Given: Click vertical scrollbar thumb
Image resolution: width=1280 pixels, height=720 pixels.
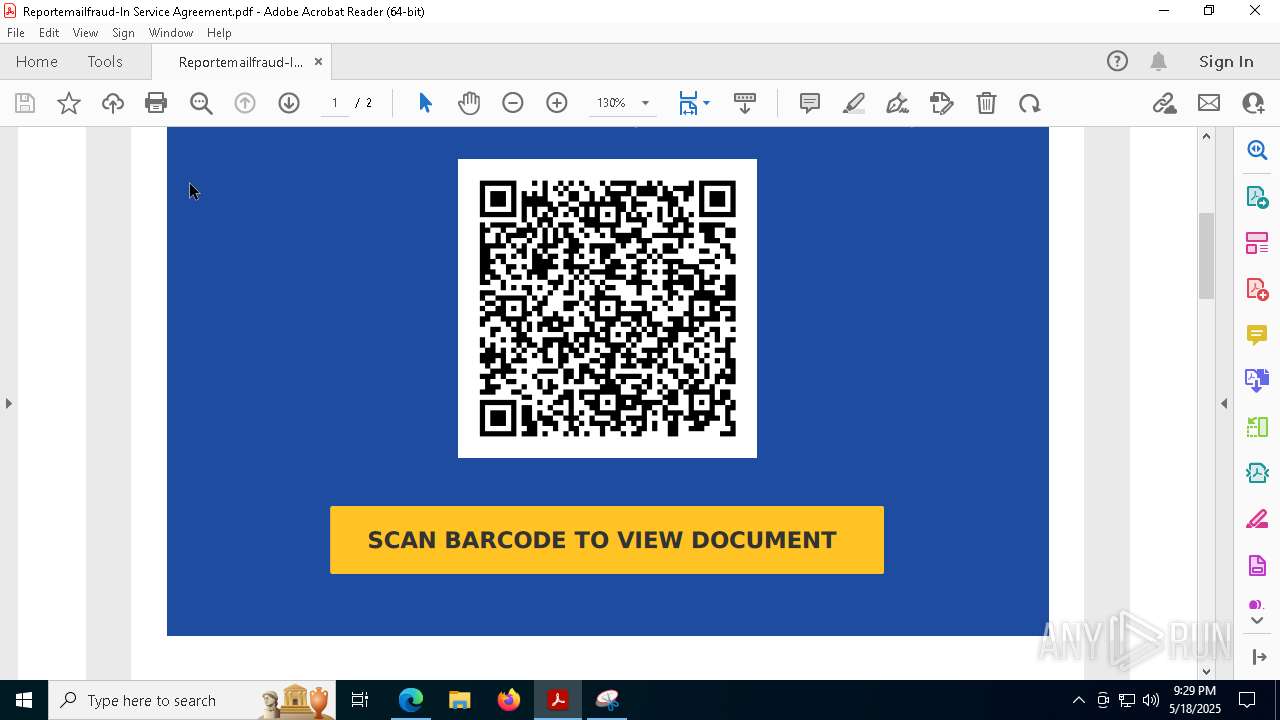Looking at the screenshot, I should point(1206,255).
